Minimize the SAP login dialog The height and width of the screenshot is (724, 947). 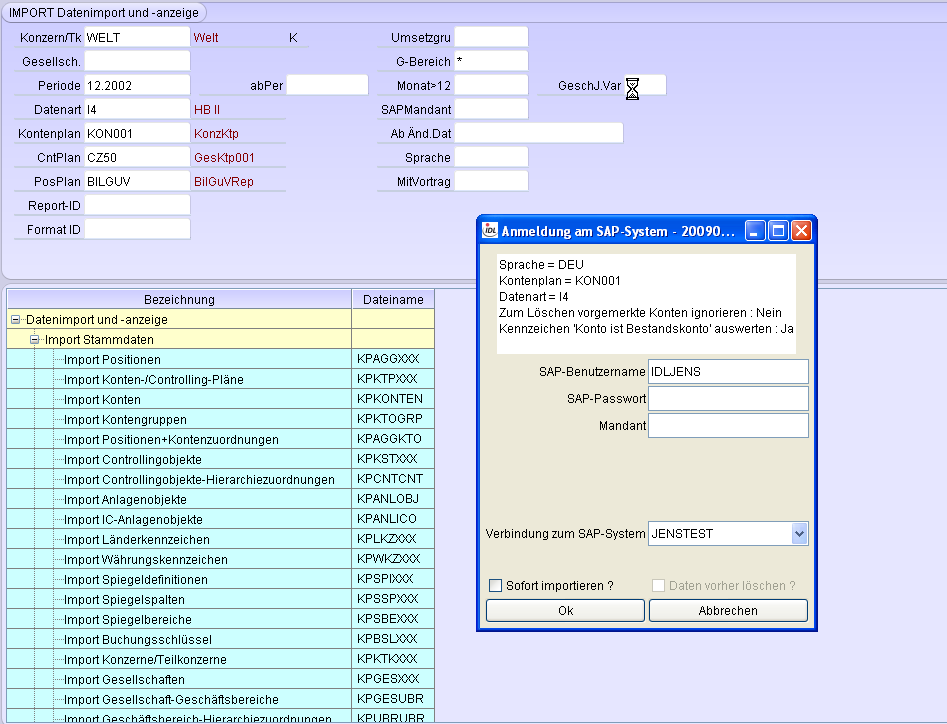tap(756, 231)
